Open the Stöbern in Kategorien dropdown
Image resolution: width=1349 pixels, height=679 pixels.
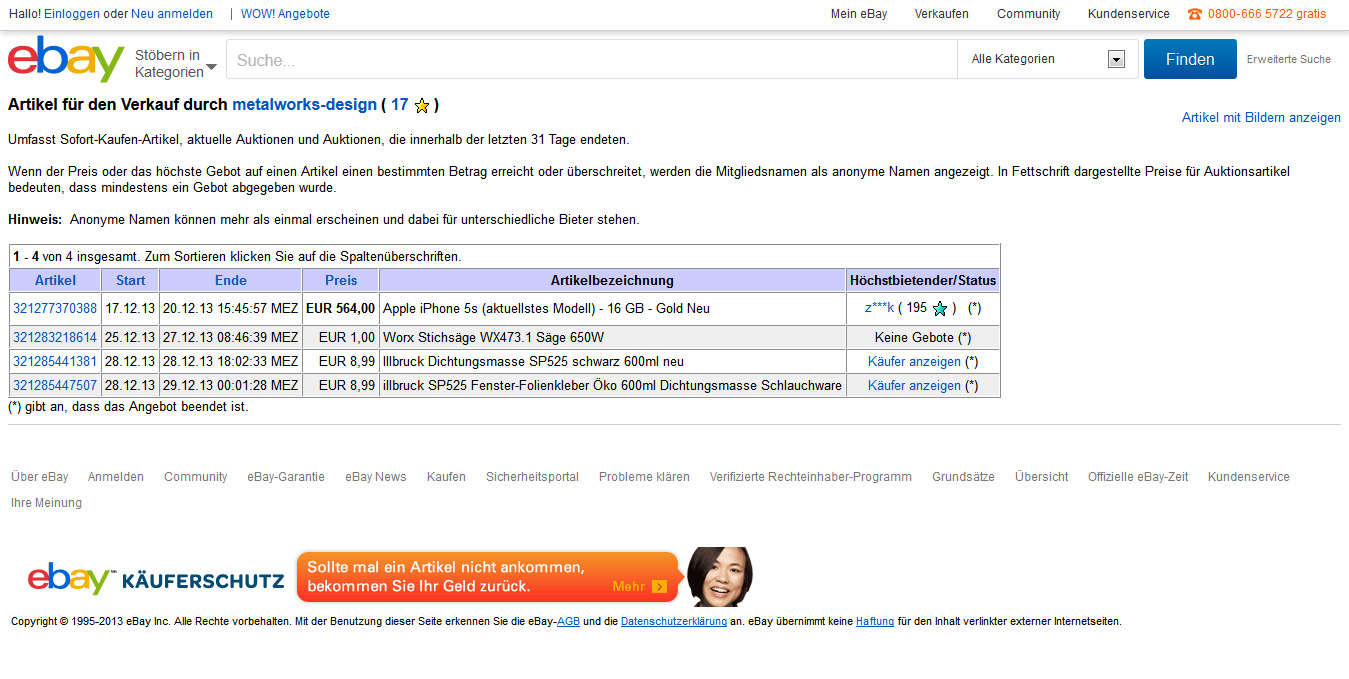(x=176, y=63)
